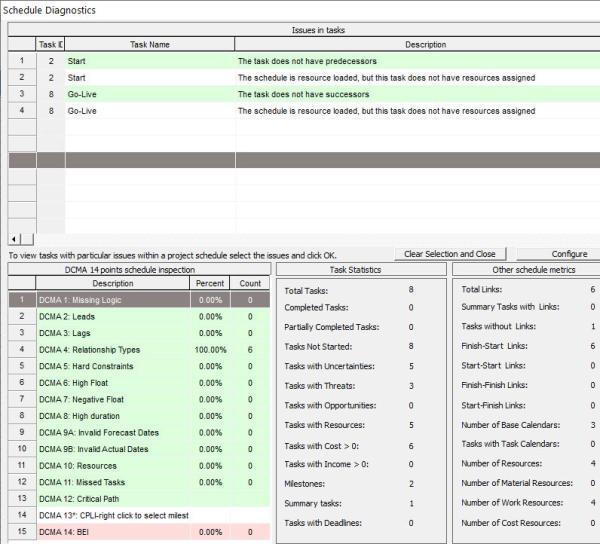Viewport: 600px width, 544px height.
Task: Click the Task ID column header
Action: coord(51,44)
